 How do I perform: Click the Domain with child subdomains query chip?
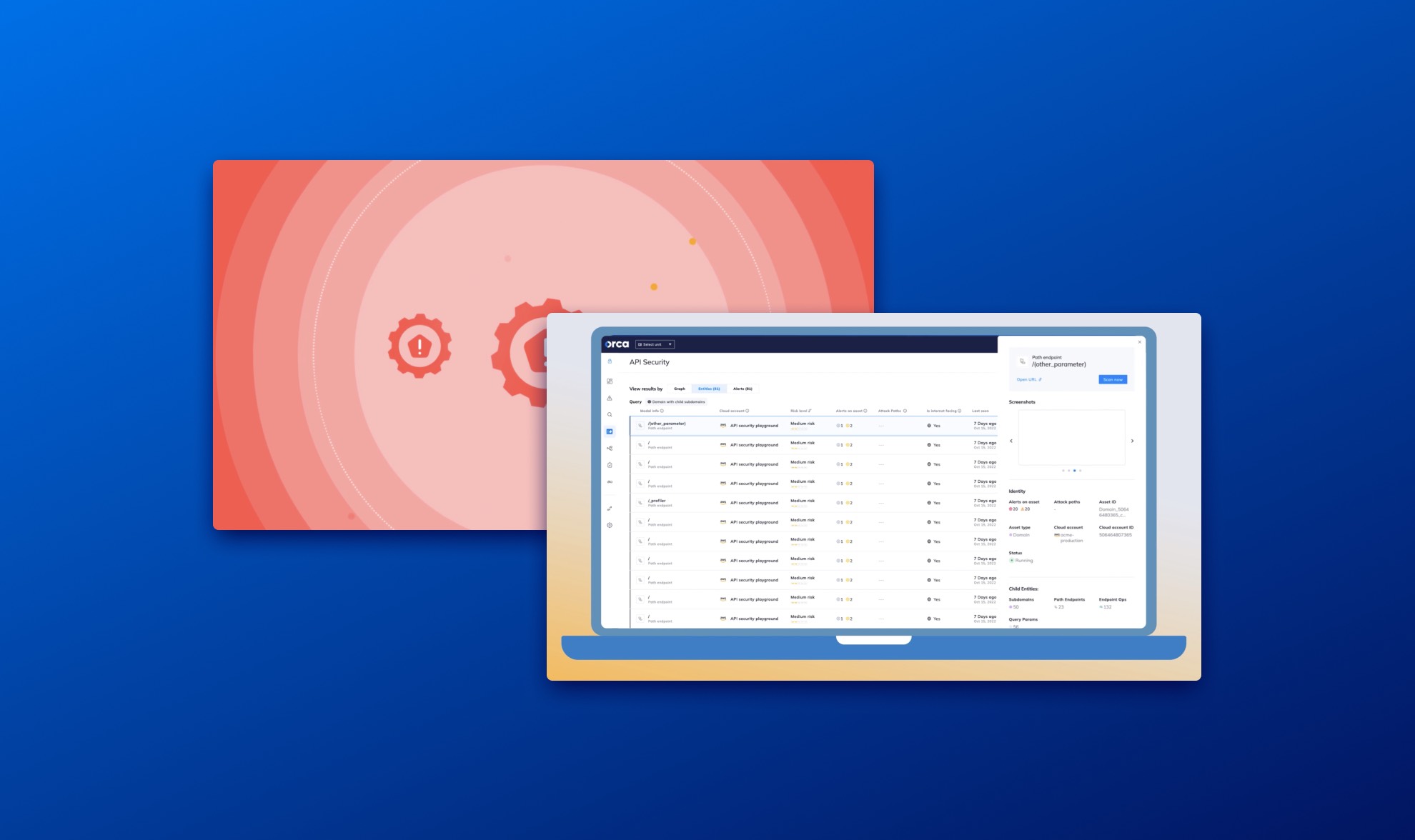(676, 401)
